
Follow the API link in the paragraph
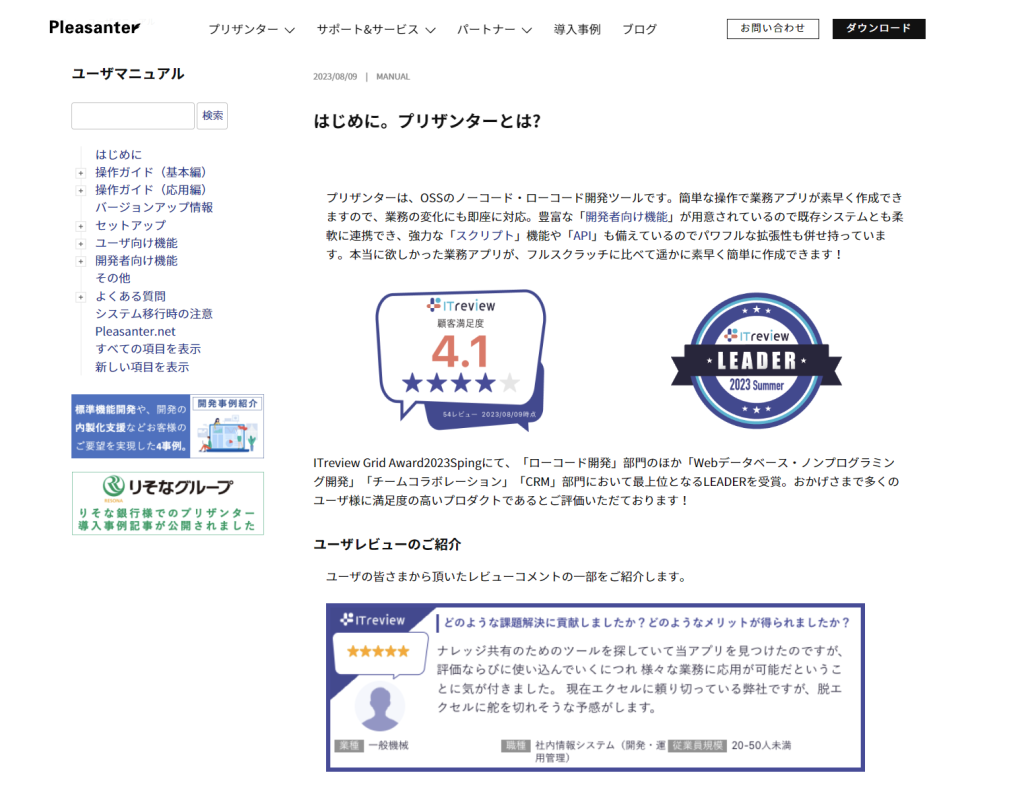tap(582, 236)
